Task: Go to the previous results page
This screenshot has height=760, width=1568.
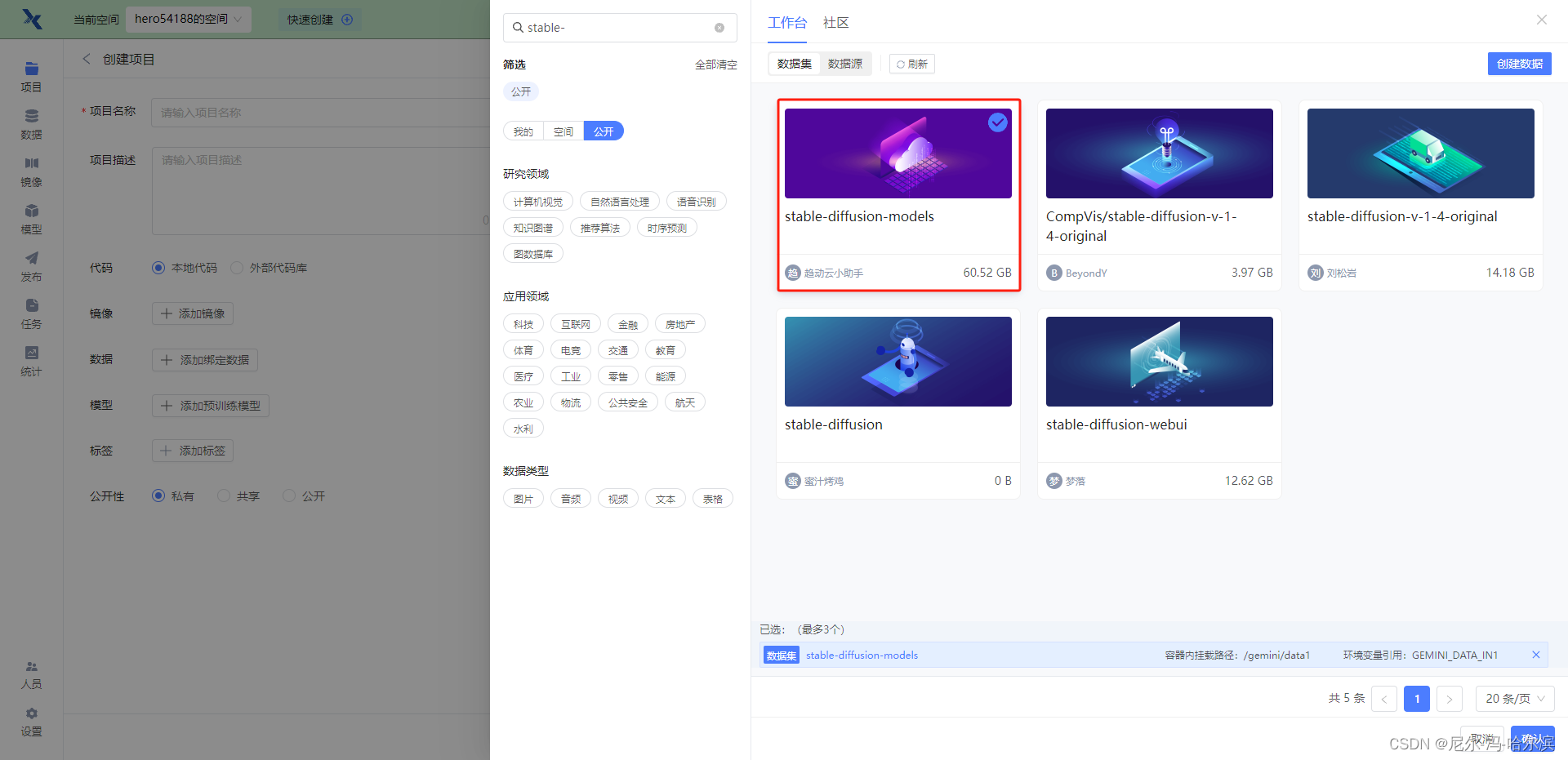Action: click(1384, 699)
